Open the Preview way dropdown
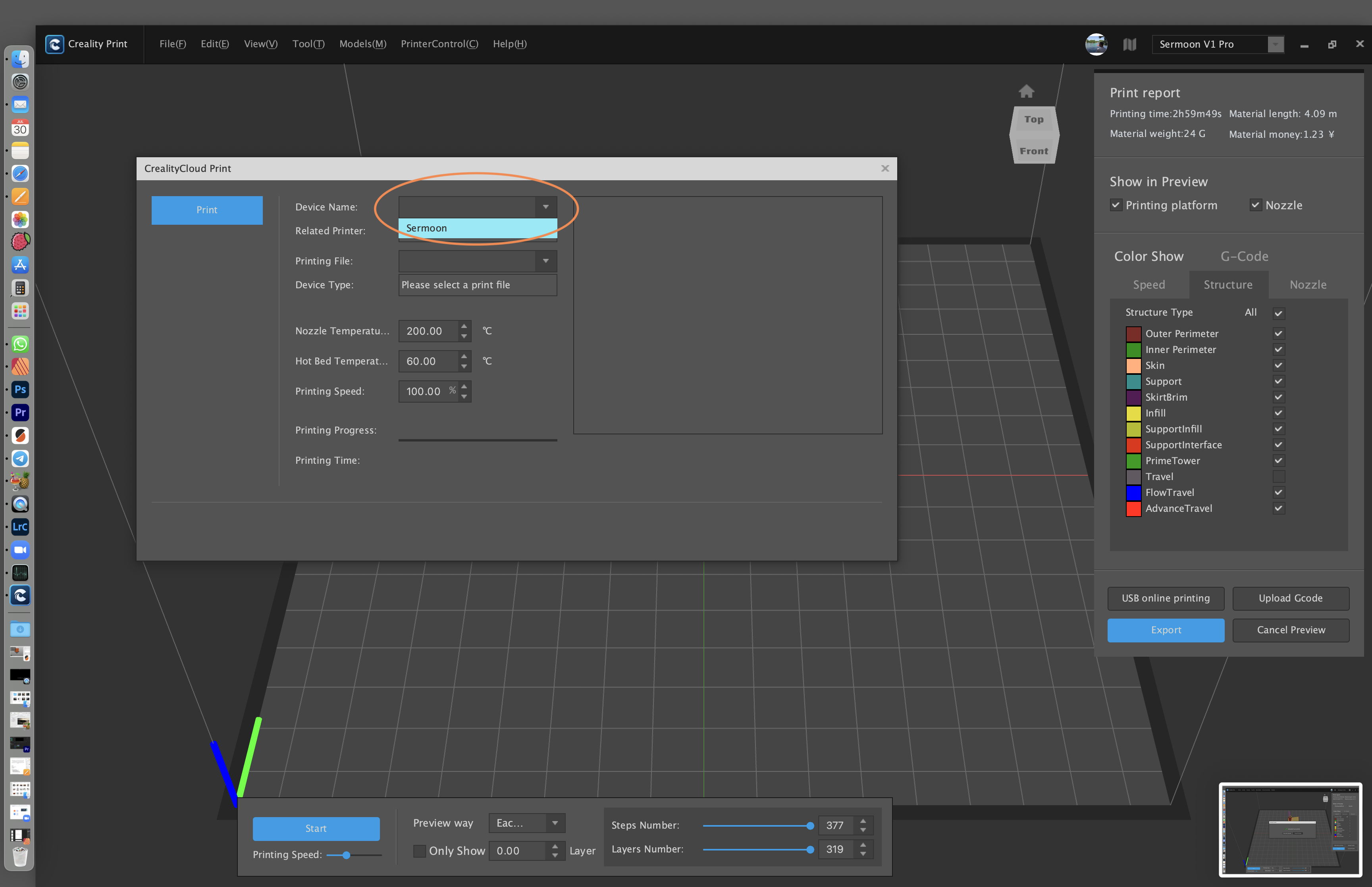 pos(555,823)
